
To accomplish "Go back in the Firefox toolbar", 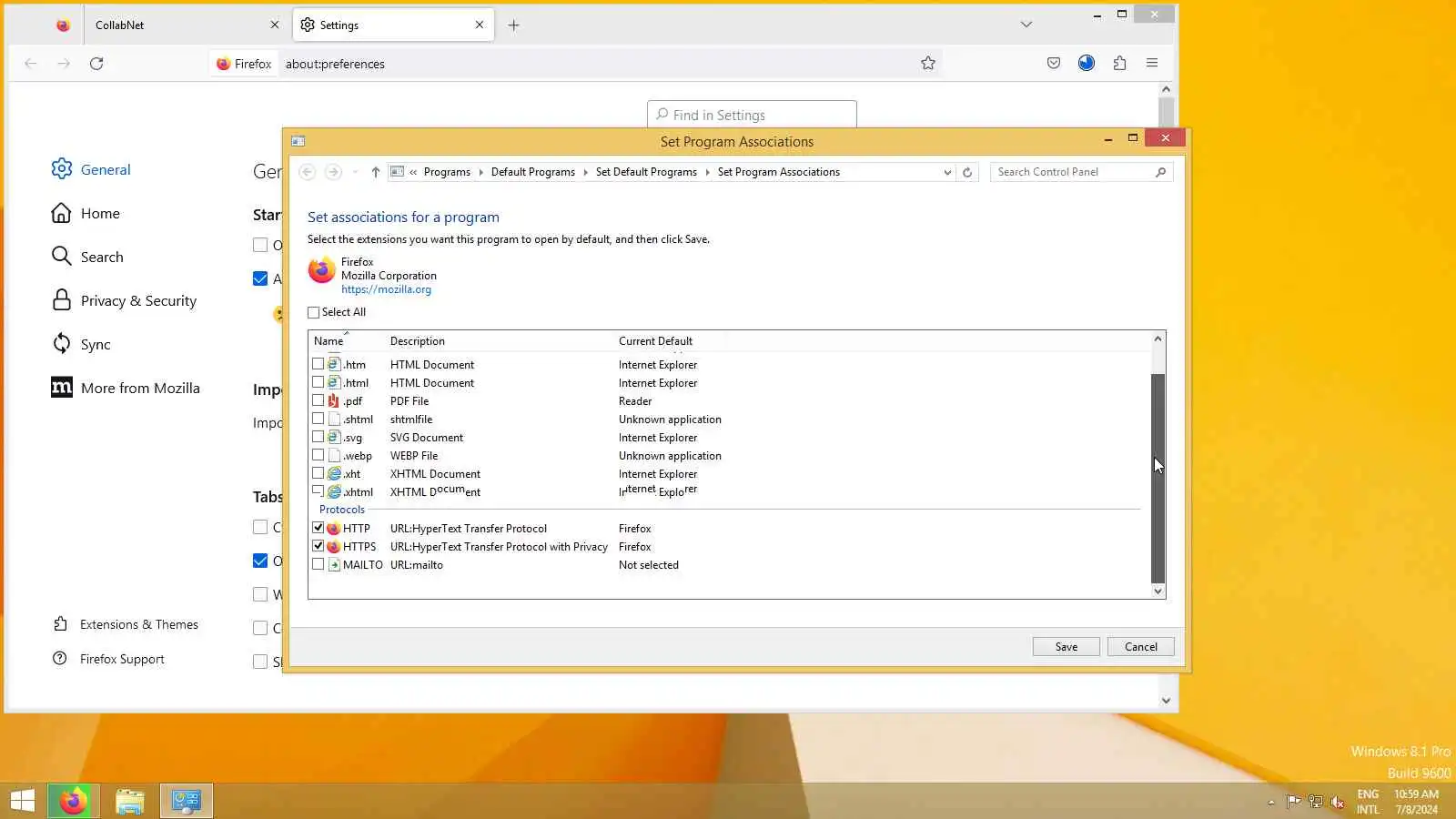I will coord(31,64).
